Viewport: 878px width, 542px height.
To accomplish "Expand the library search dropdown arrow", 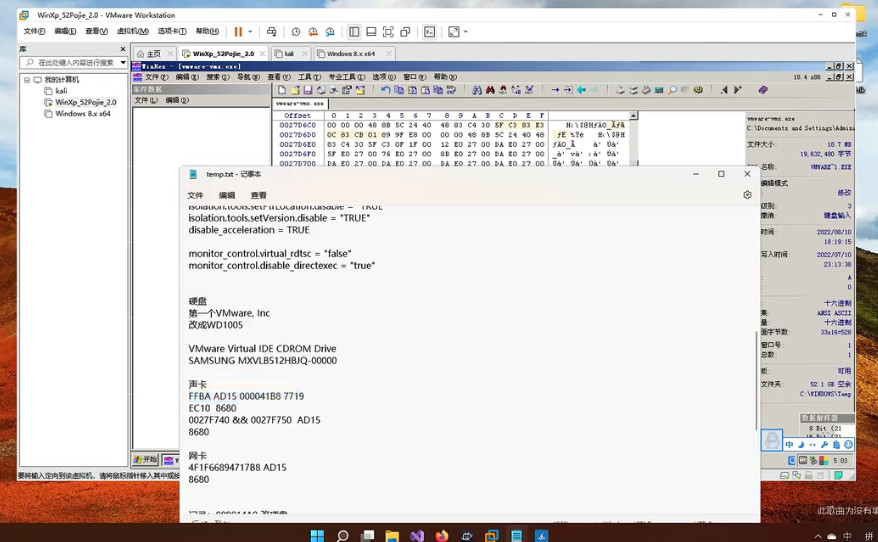I will (123, 62).
